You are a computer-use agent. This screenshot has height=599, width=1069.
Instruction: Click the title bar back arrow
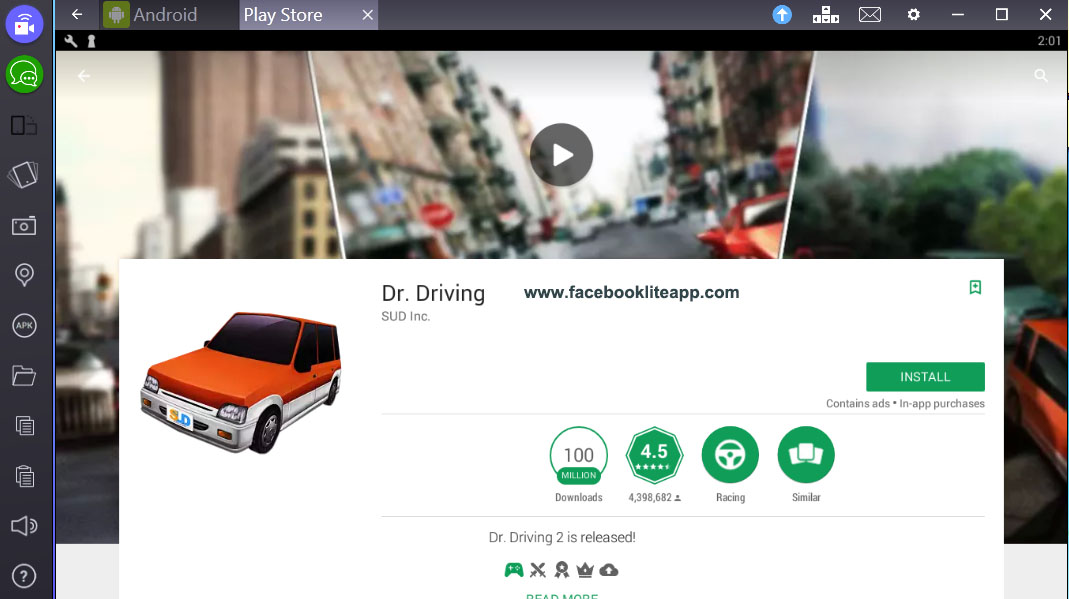tap(77, 14)
